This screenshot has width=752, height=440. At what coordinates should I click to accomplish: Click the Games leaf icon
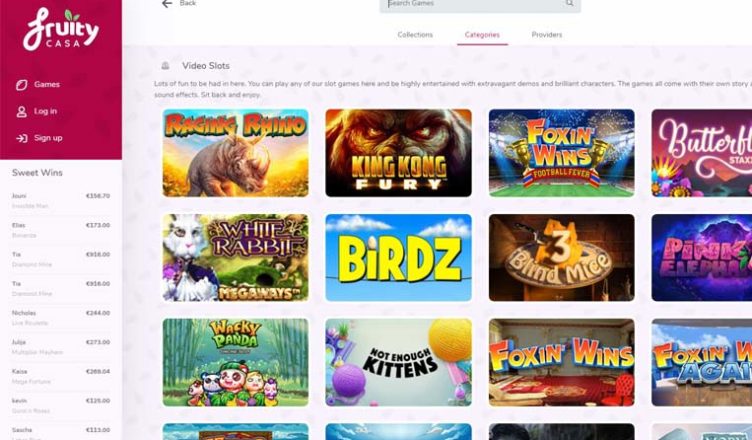(22, 85)
